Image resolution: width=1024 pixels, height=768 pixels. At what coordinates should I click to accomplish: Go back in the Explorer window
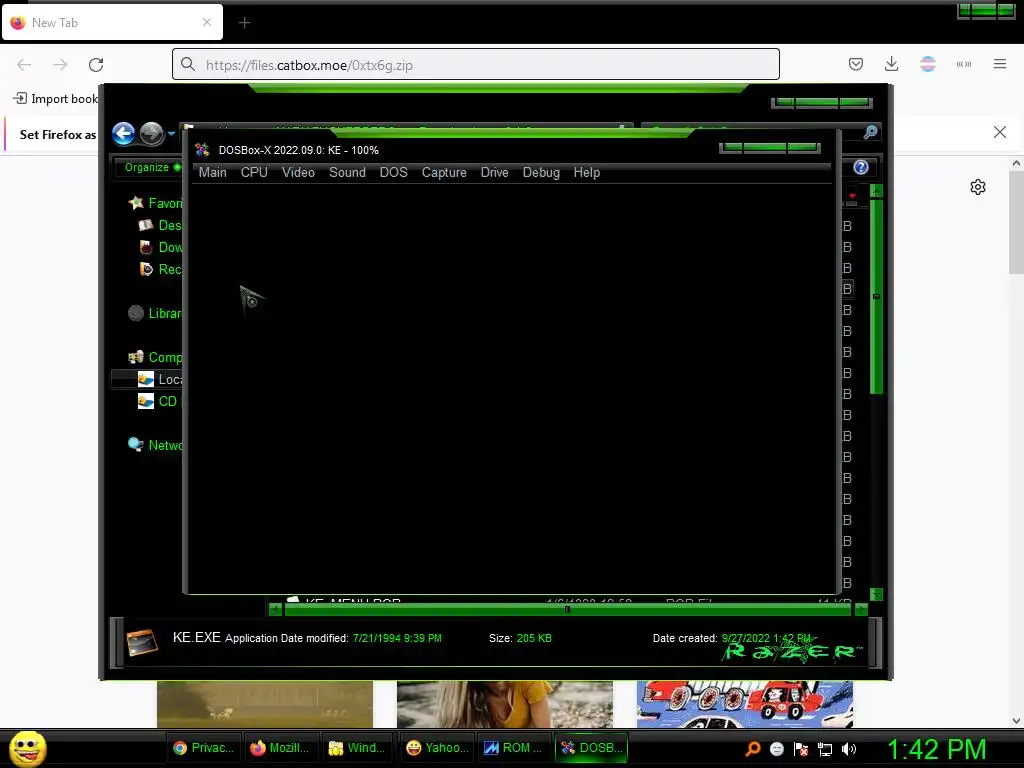123,133
